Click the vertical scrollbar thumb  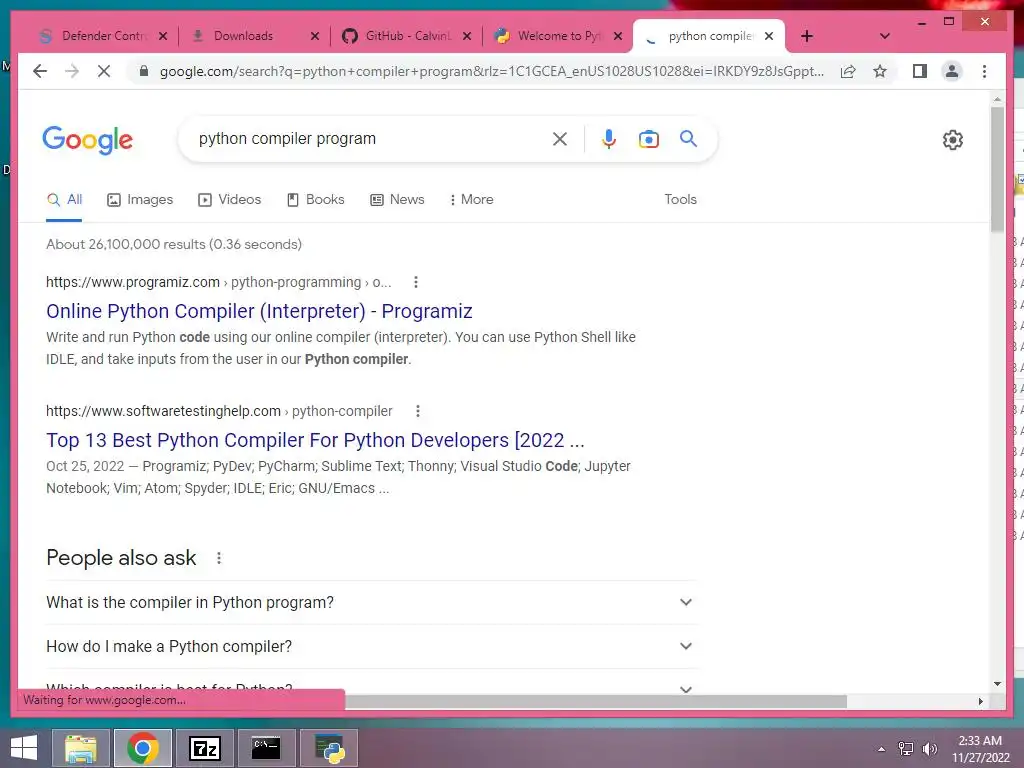tap(997, 168)
